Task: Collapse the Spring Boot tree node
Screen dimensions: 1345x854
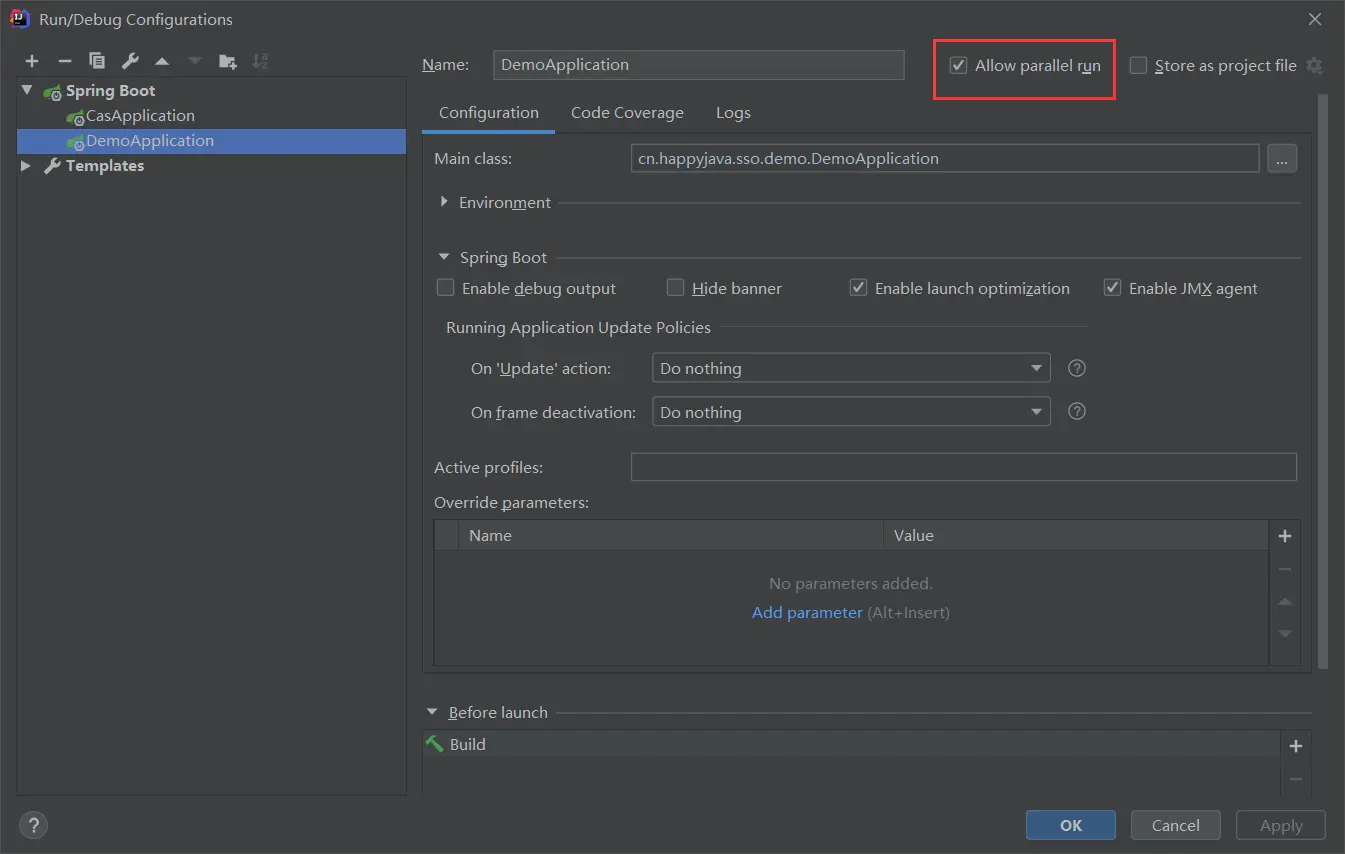Action: (x=27, y=90)
